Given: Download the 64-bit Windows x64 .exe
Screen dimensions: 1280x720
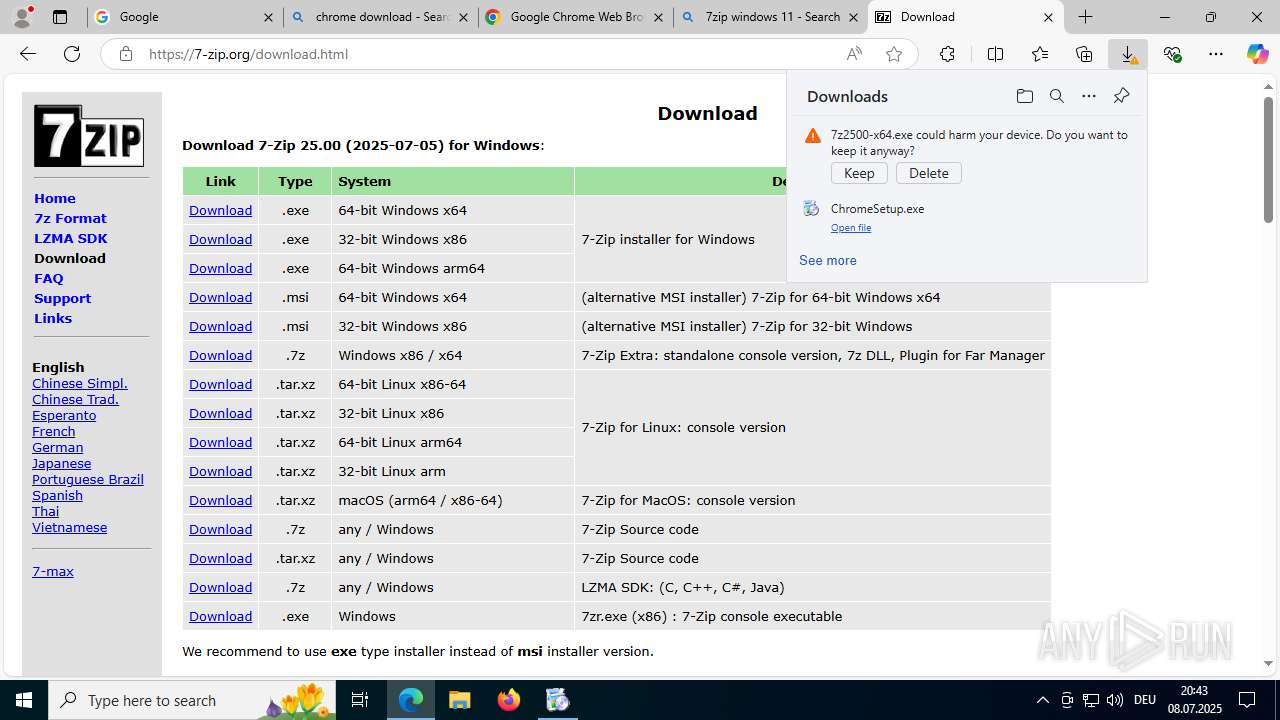Looking at the screenshot, I should pyautogui.click(x=220, y=210).
